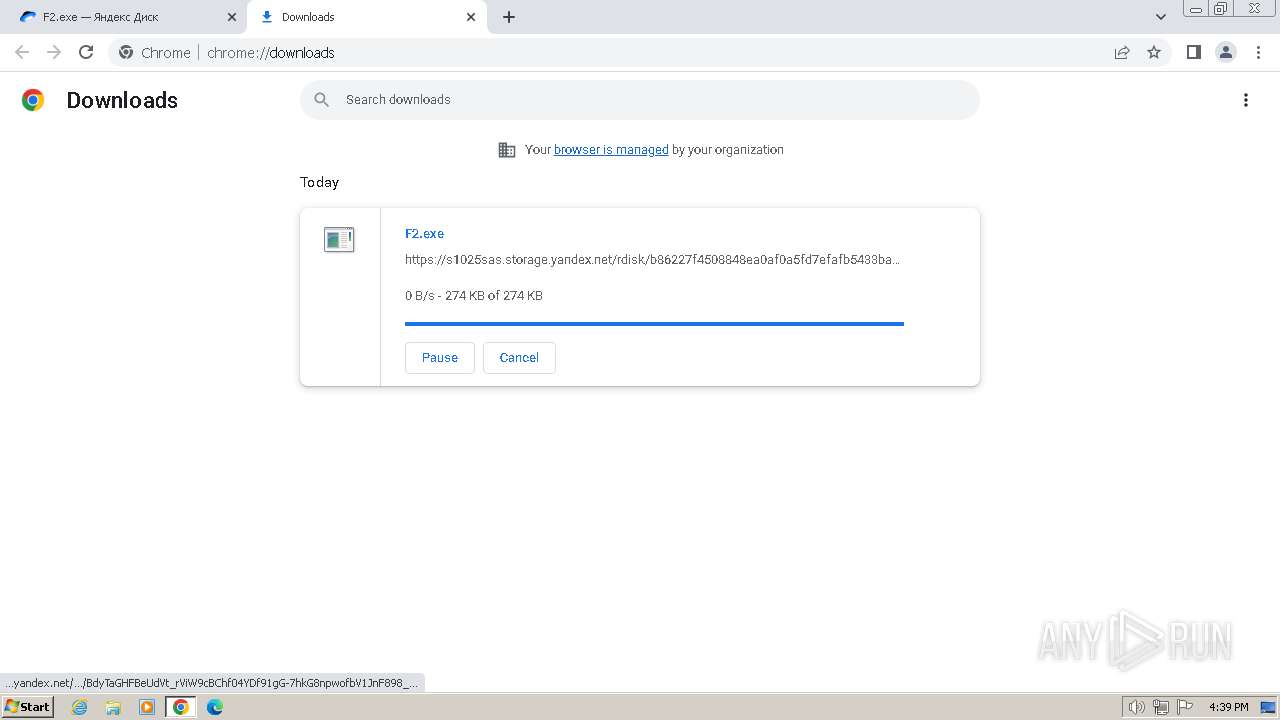Click the action center flag tray icon
This screenshot has width=1280, height=720.
coord(1185,707)
